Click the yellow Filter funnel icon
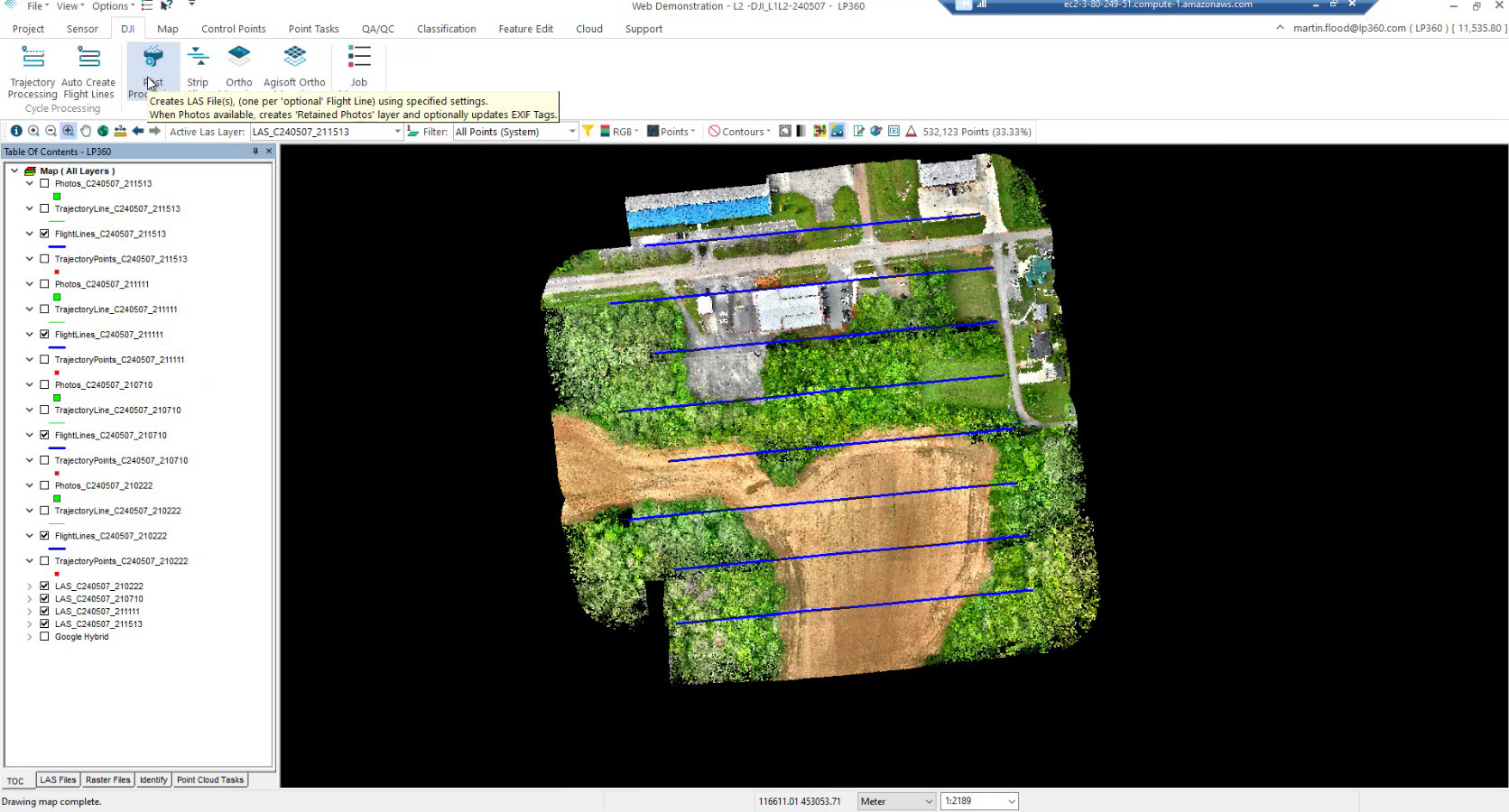1509x812 pixels. pos(588,131)
